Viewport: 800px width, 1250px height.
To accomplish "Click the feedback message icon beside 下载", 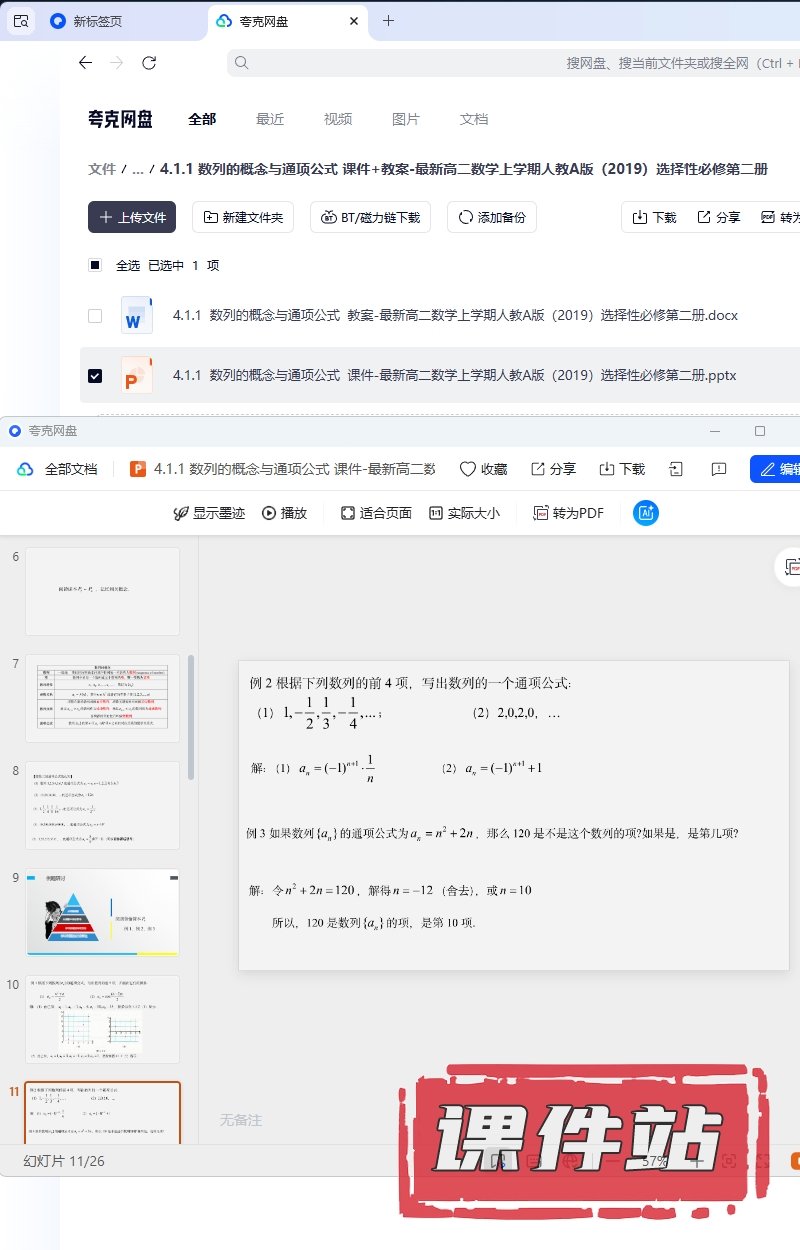I will [718, 469].
